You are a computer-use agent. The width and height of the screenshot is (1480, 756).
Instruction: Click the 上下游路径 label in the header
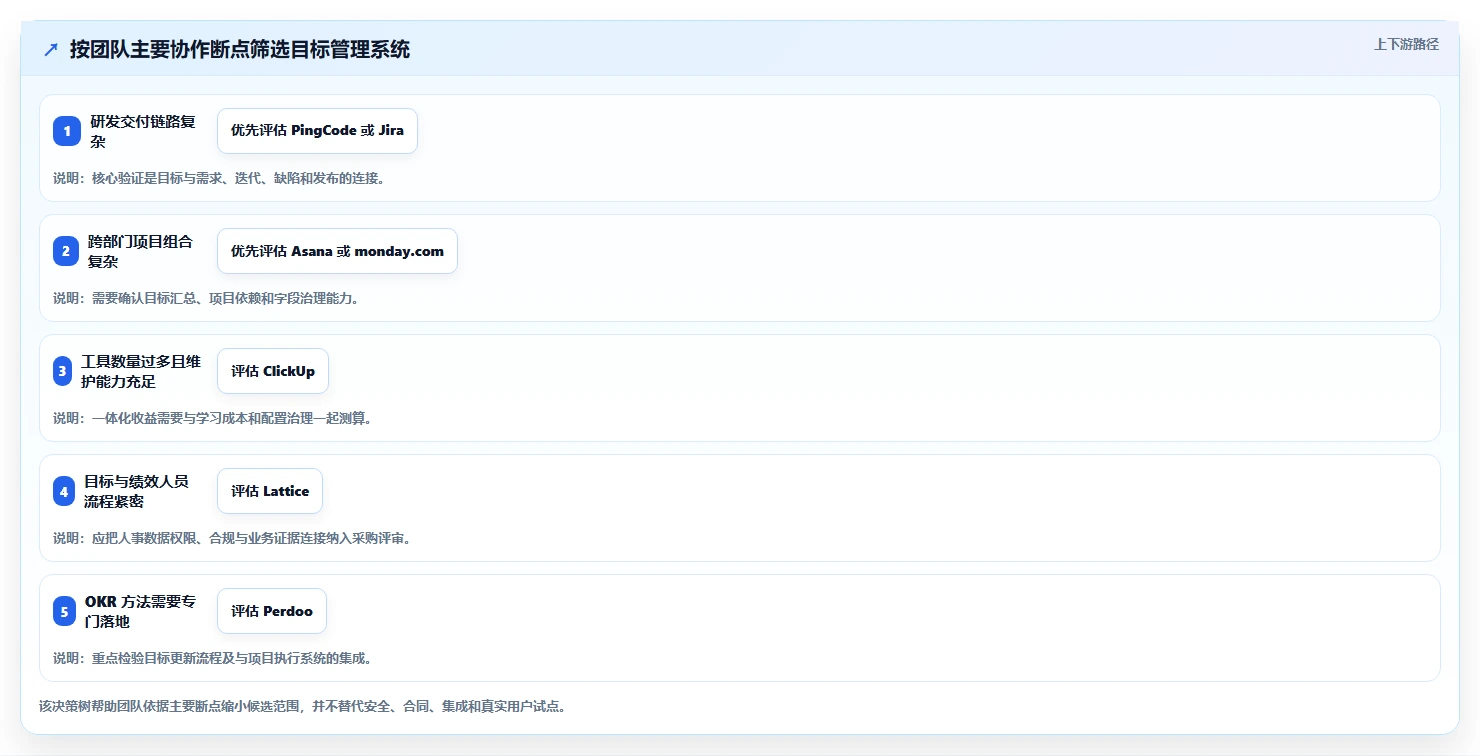pyautogui.click(x=1406, y=44)
